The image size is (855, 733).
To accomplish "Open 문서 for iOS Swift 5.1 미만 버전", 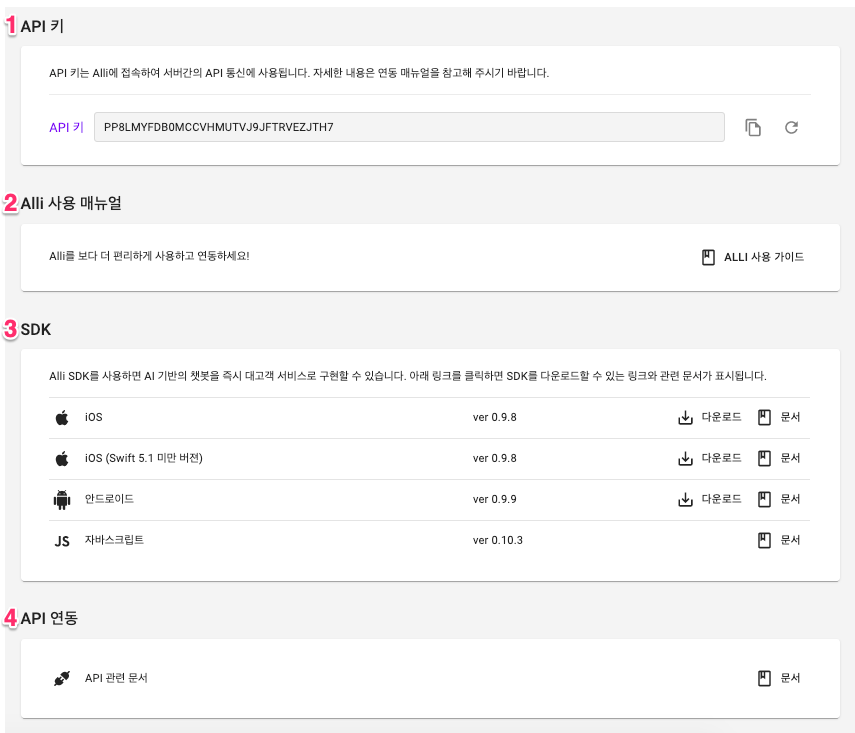I will point(779,458).
